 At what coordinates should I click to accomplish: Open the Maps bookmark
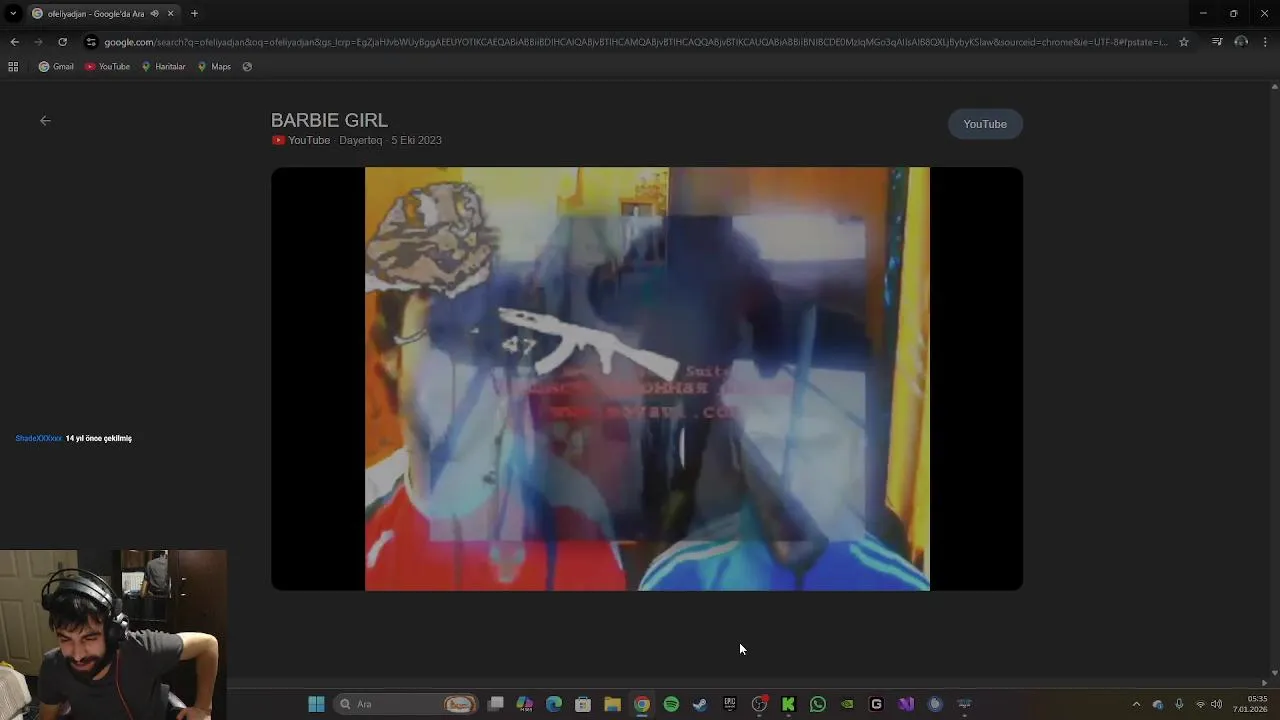click(x=214, y=67)
